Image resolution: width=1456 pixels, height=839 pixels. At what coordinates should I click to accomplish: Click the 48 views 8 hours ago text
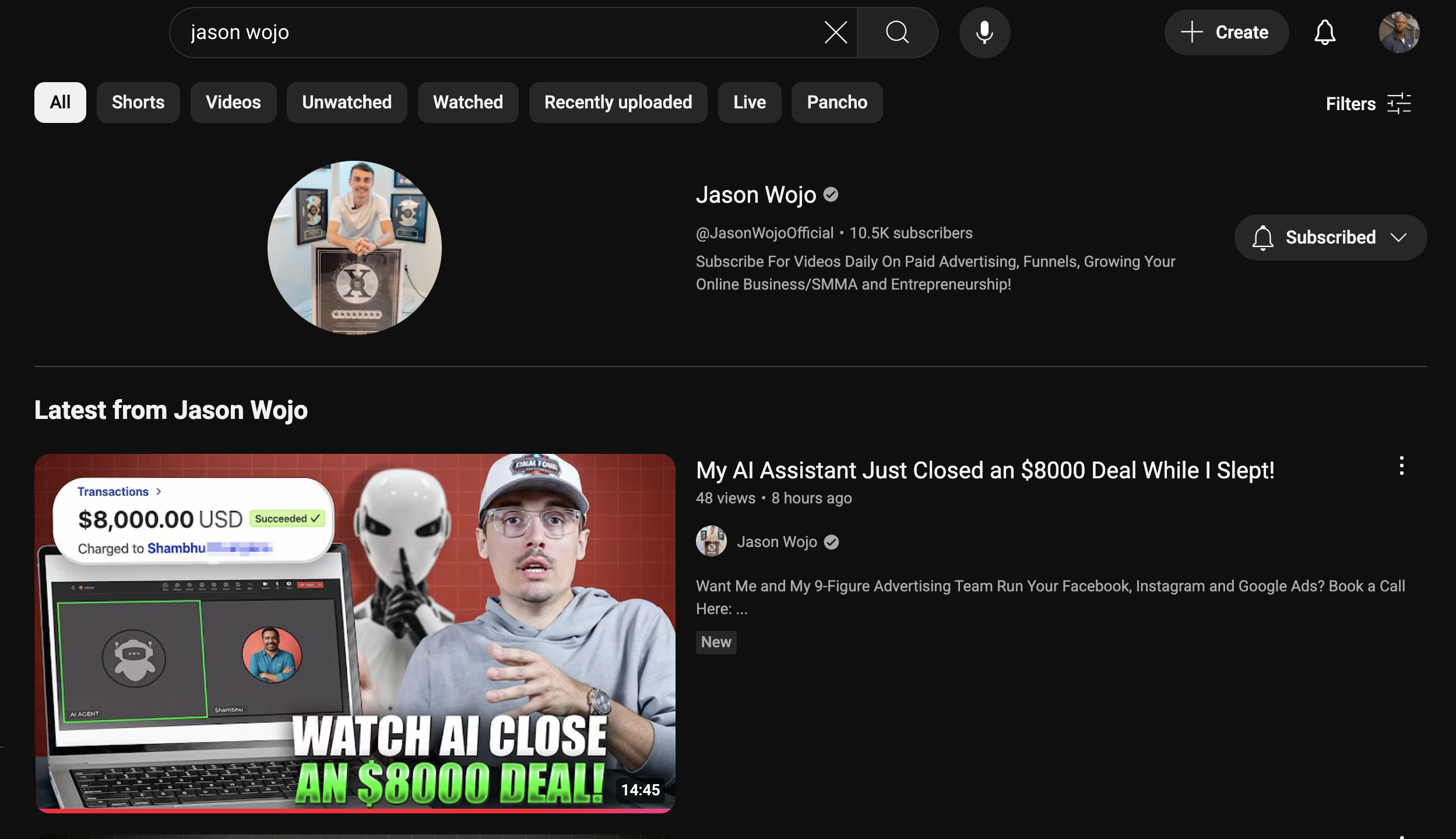[773, 498]
